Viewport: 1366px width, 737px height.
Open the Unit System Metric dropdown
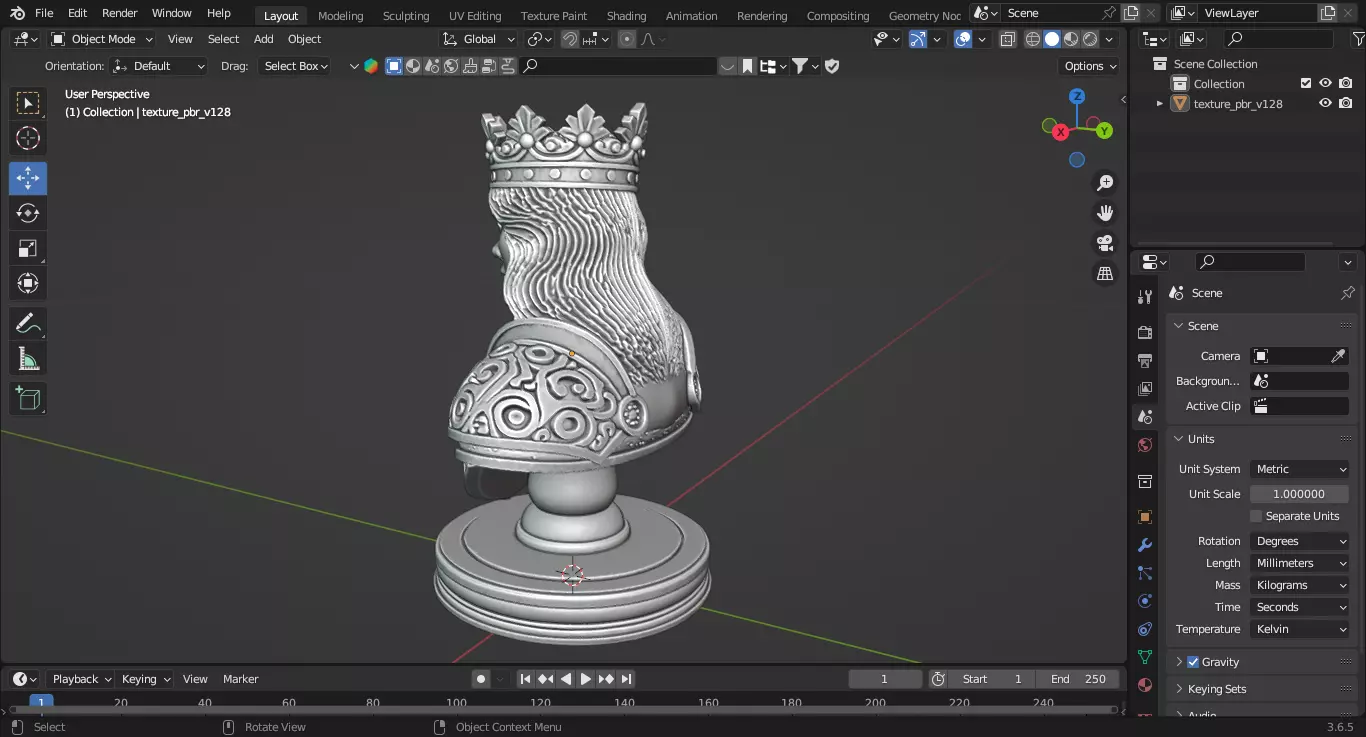point(1300,469)
